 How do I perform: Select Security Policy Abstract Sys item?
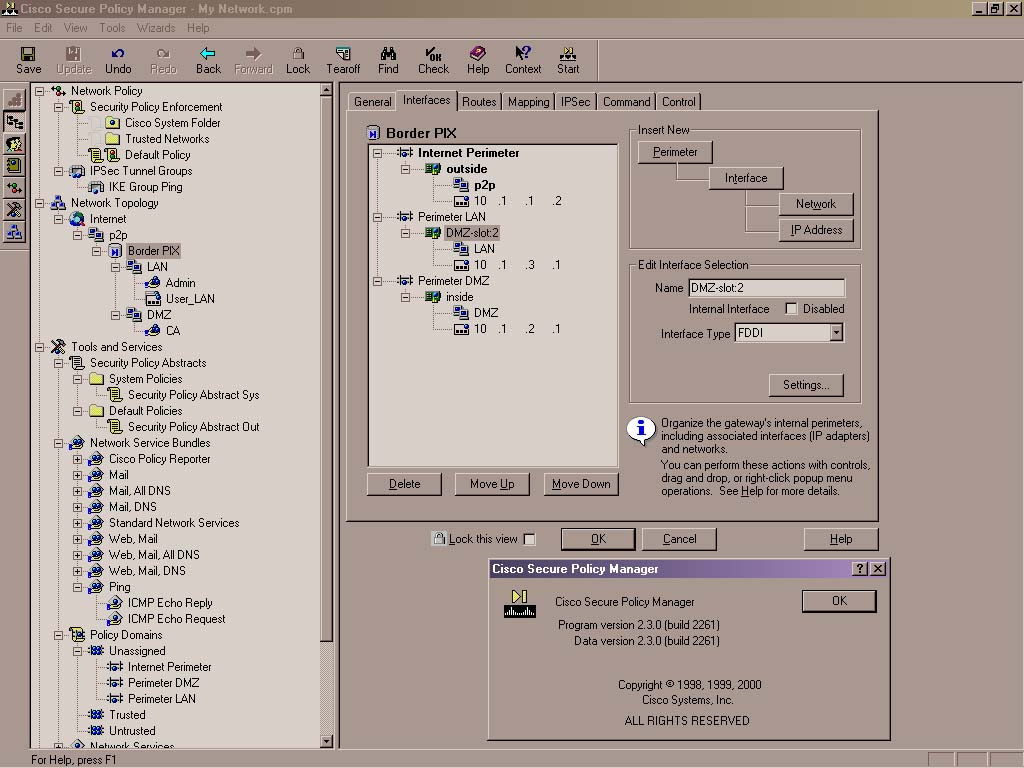(193, 395)
